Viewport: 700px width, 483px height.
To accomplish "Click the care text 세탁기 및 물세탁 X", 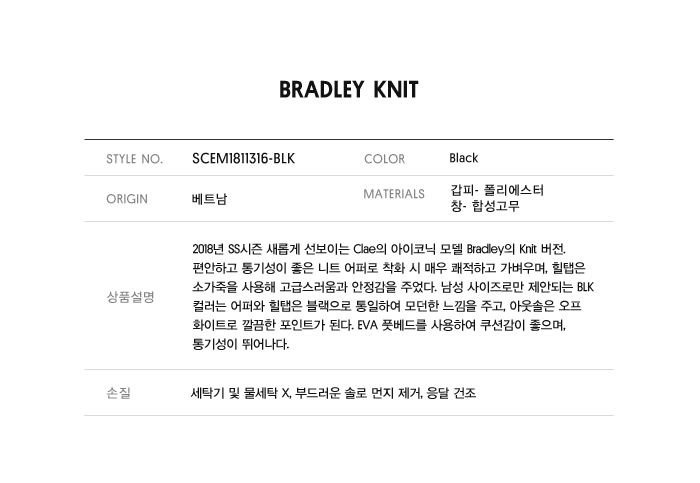I will [239, 393].
